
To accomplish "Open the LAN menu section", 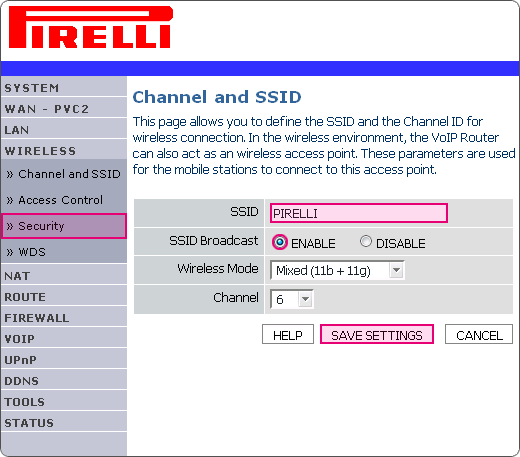I will pos(64,130).
